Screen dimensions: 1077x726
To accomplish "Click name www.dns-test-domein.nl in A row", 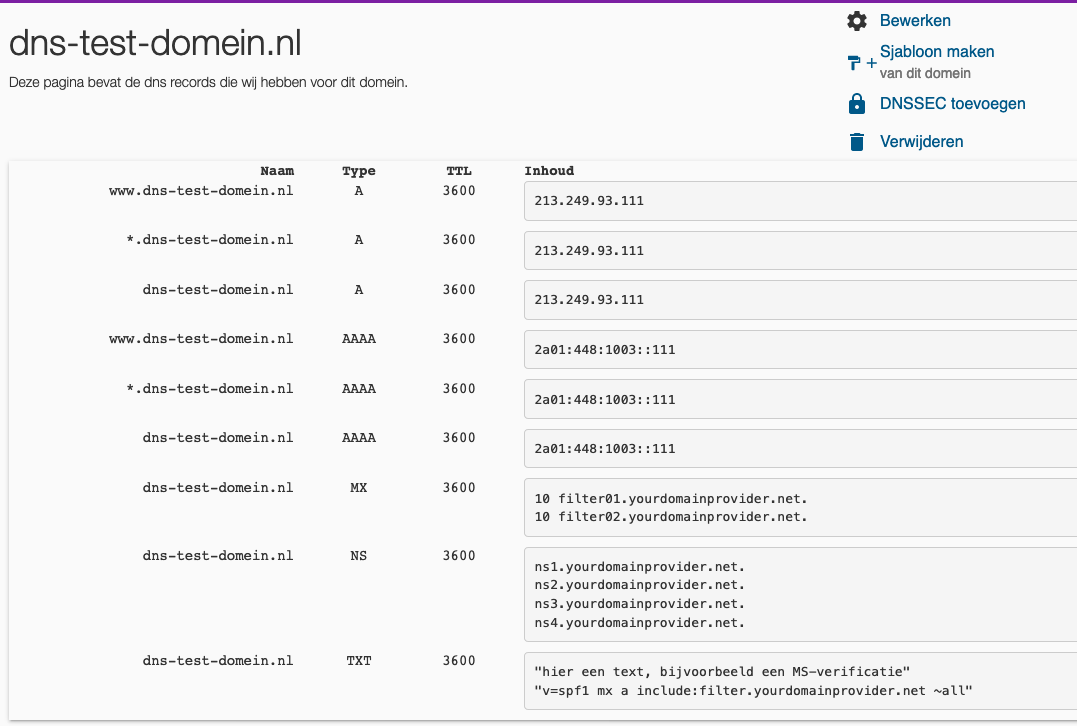I will tap(201, 191).
